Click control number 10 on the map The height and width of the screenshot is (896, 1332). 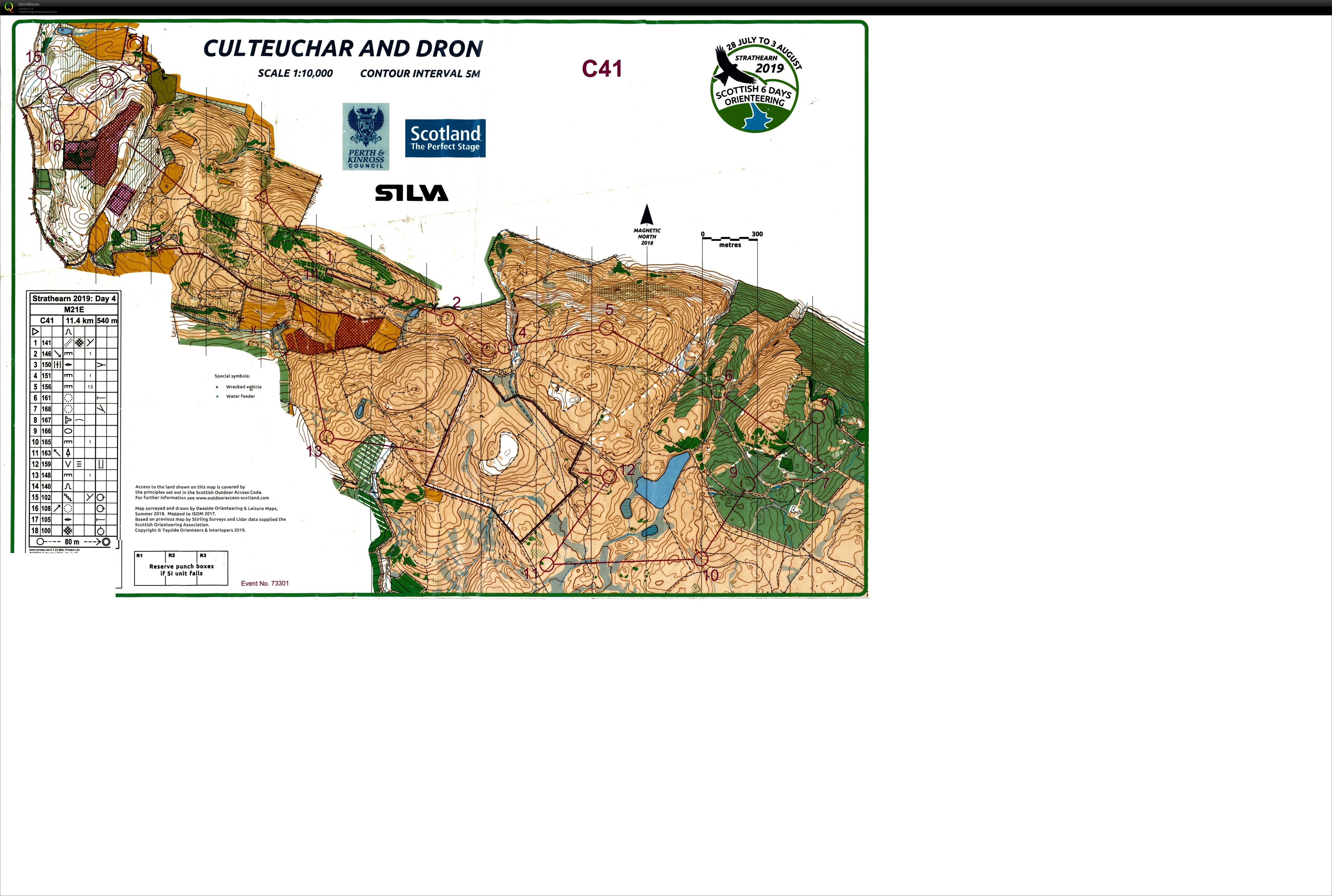[711, 575]
